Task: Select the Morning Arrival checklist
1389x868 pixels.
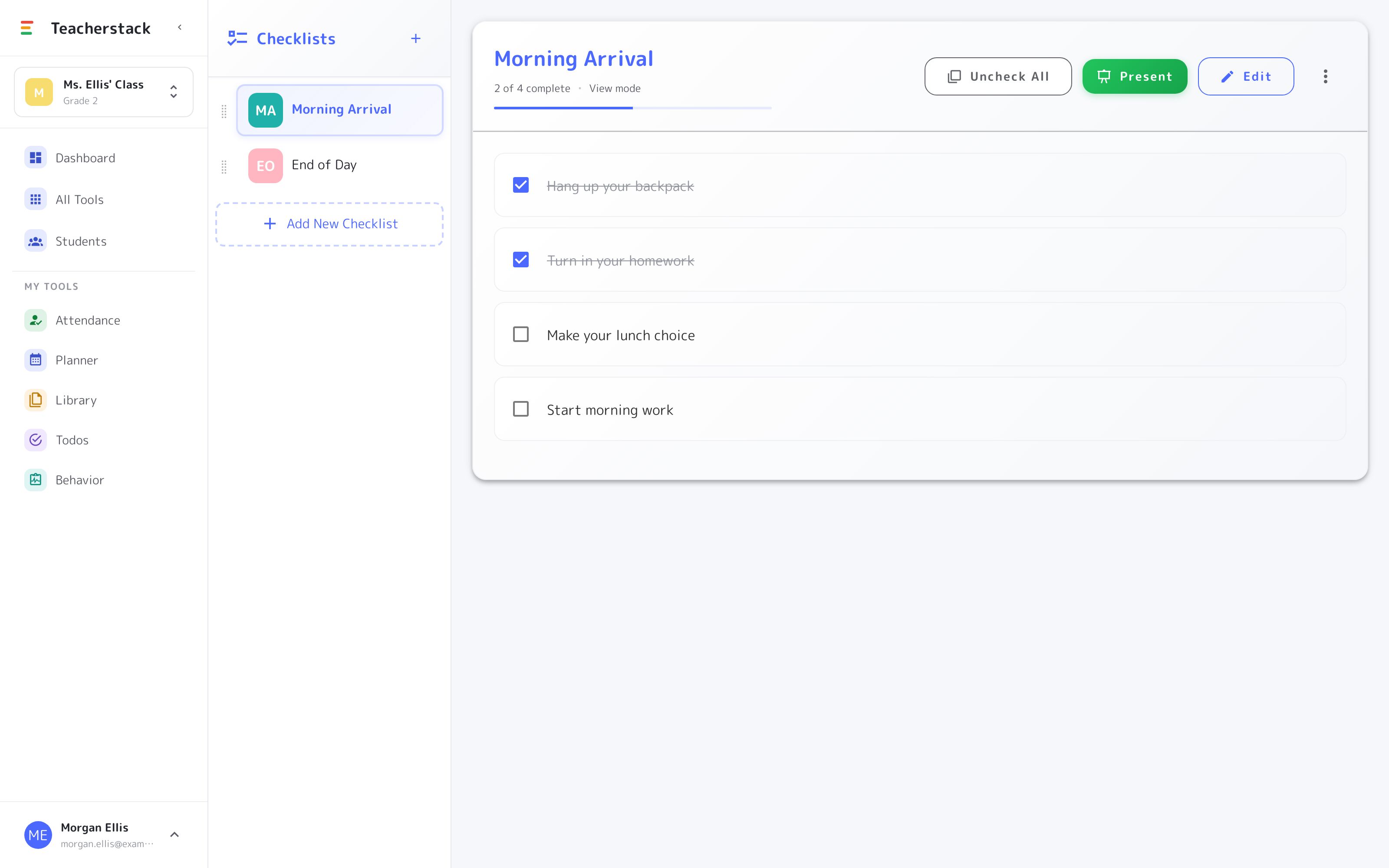Action: pyautogui.click(x=340, y=110)
